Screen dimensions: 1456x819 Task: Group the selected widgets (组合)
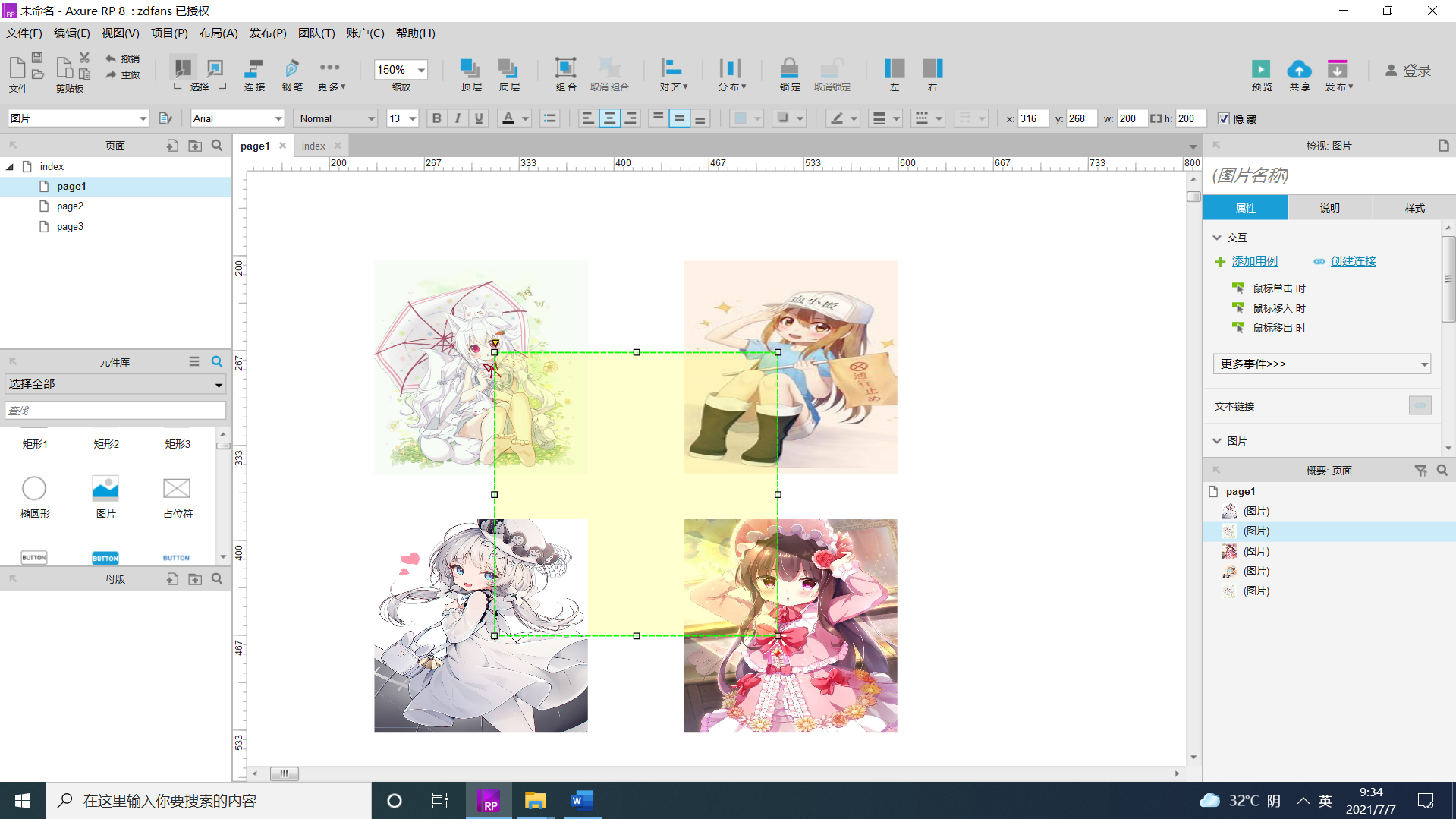tap(566, 74)
